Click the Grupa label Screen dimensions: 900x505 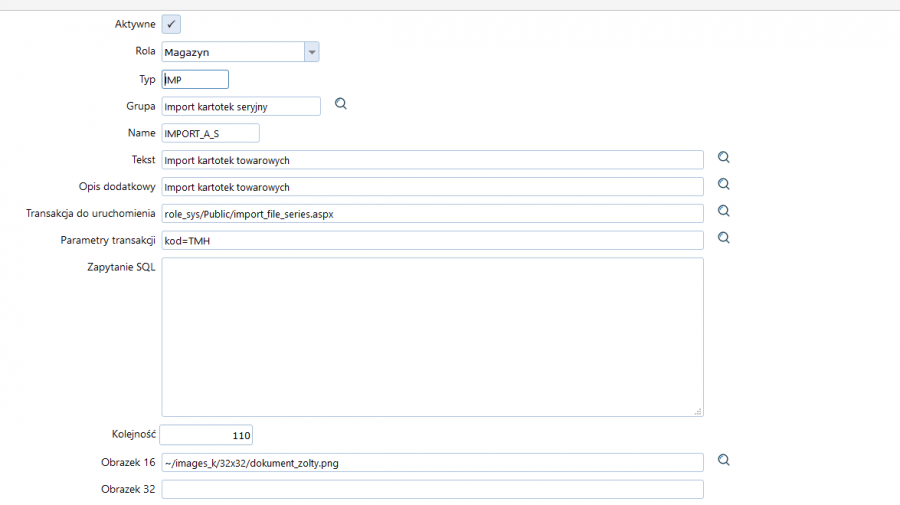click(141, 106)
